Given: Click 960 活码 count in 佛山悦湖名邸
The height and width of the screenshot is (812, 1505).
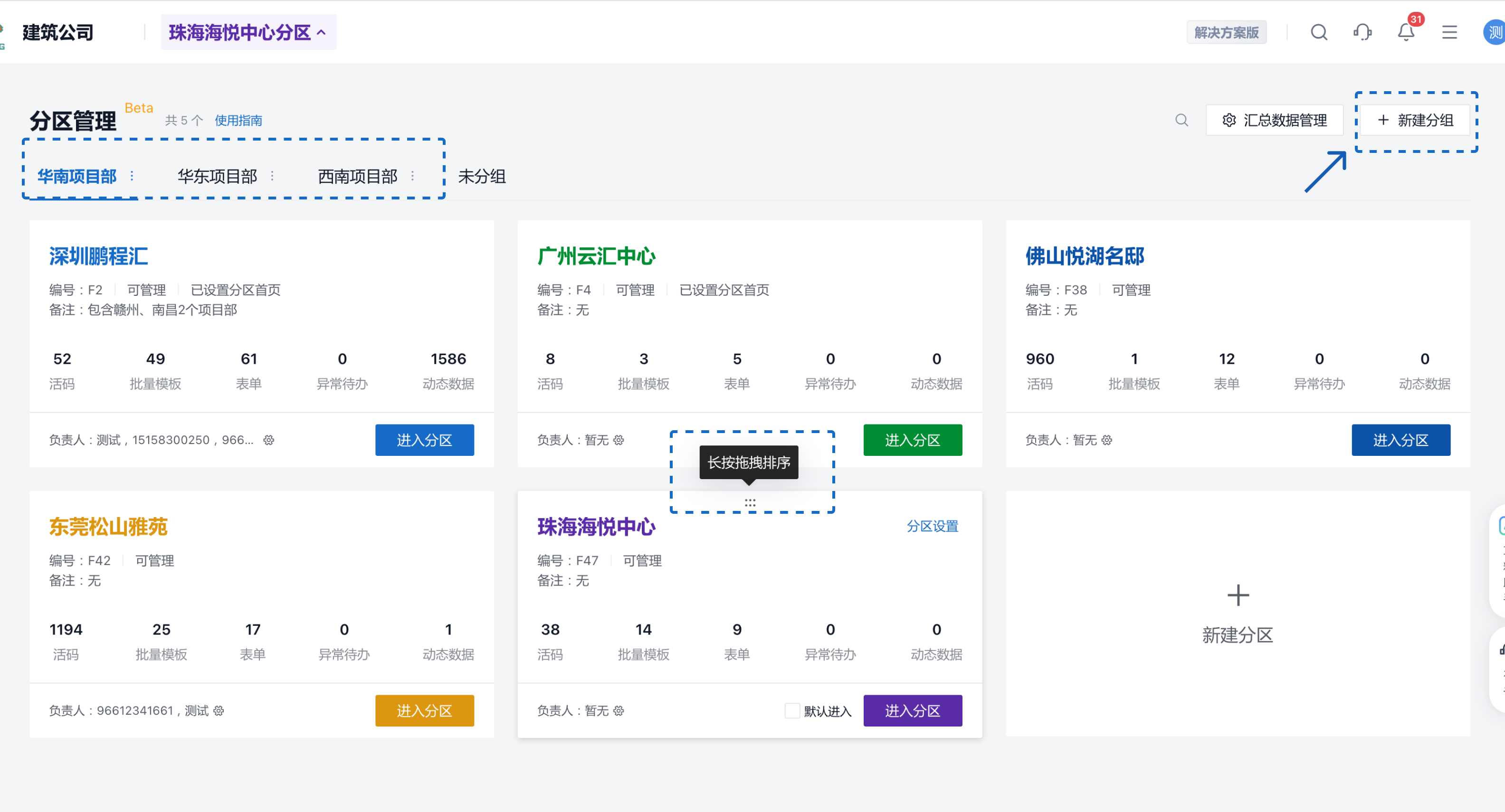Looking at the screenshot, I should click(x=1040, y=359).
